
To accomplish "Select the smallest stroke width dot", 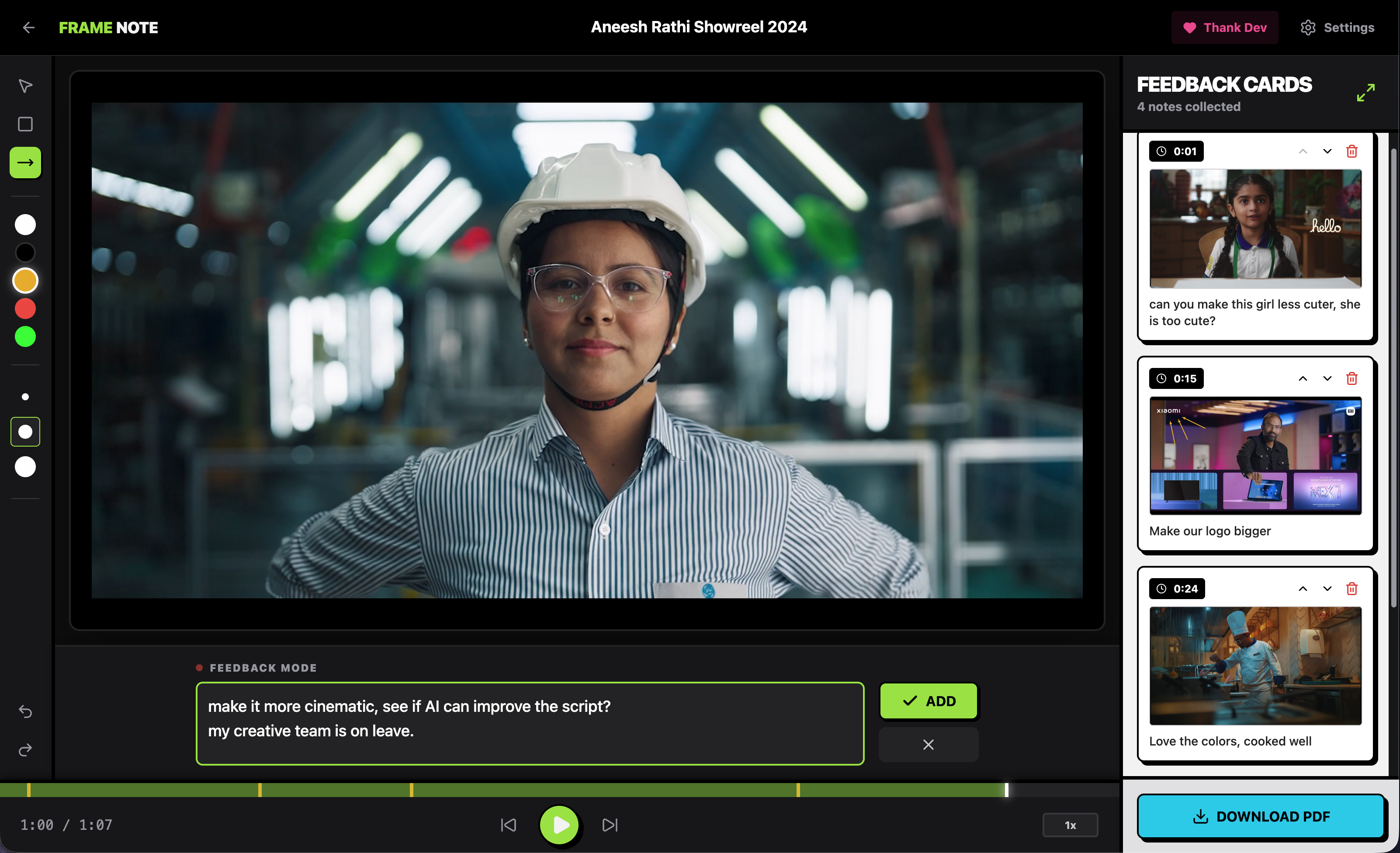I will pos(25,396).
